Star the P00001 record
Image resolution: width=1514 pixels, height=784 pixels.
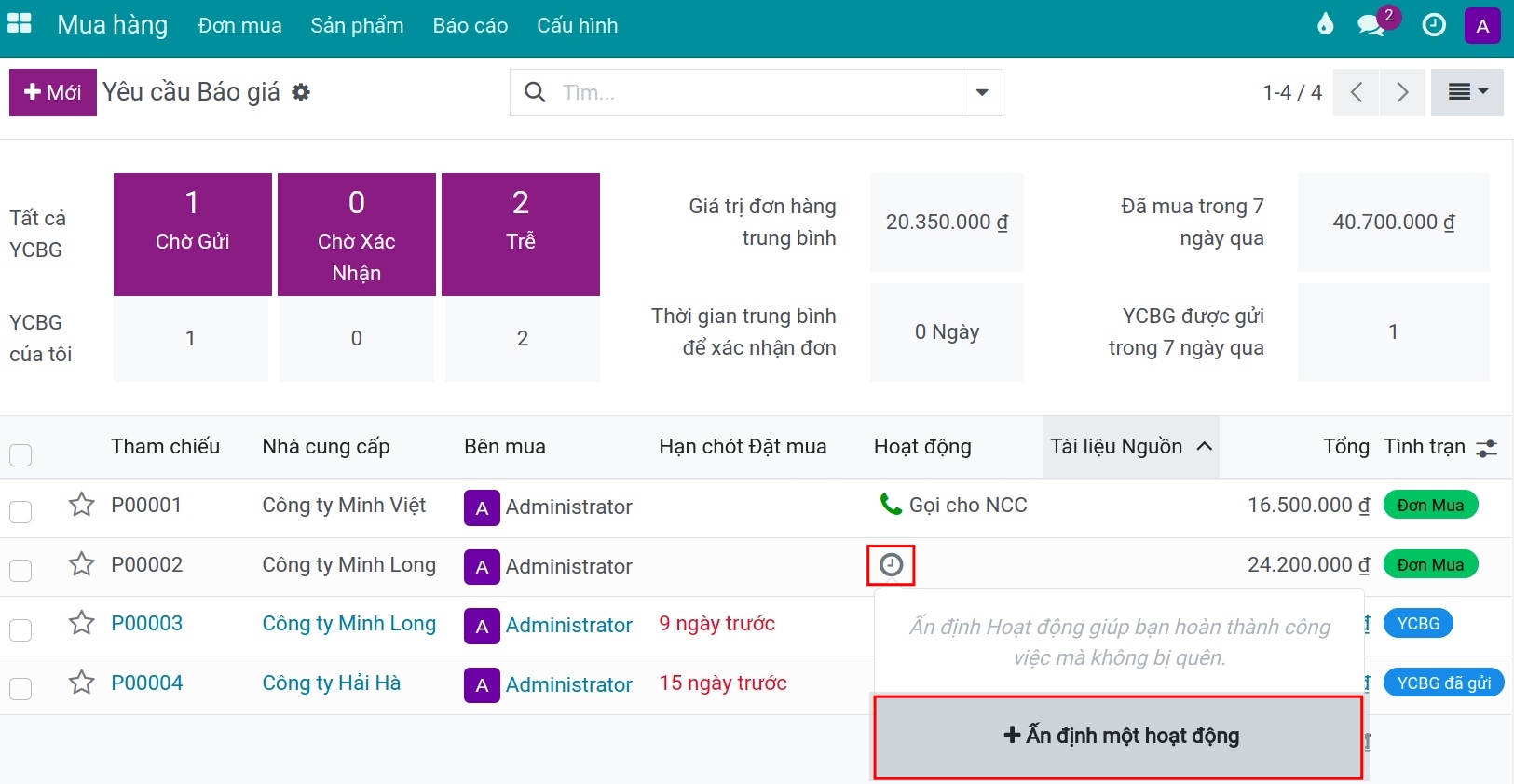[x=82, y=505]
